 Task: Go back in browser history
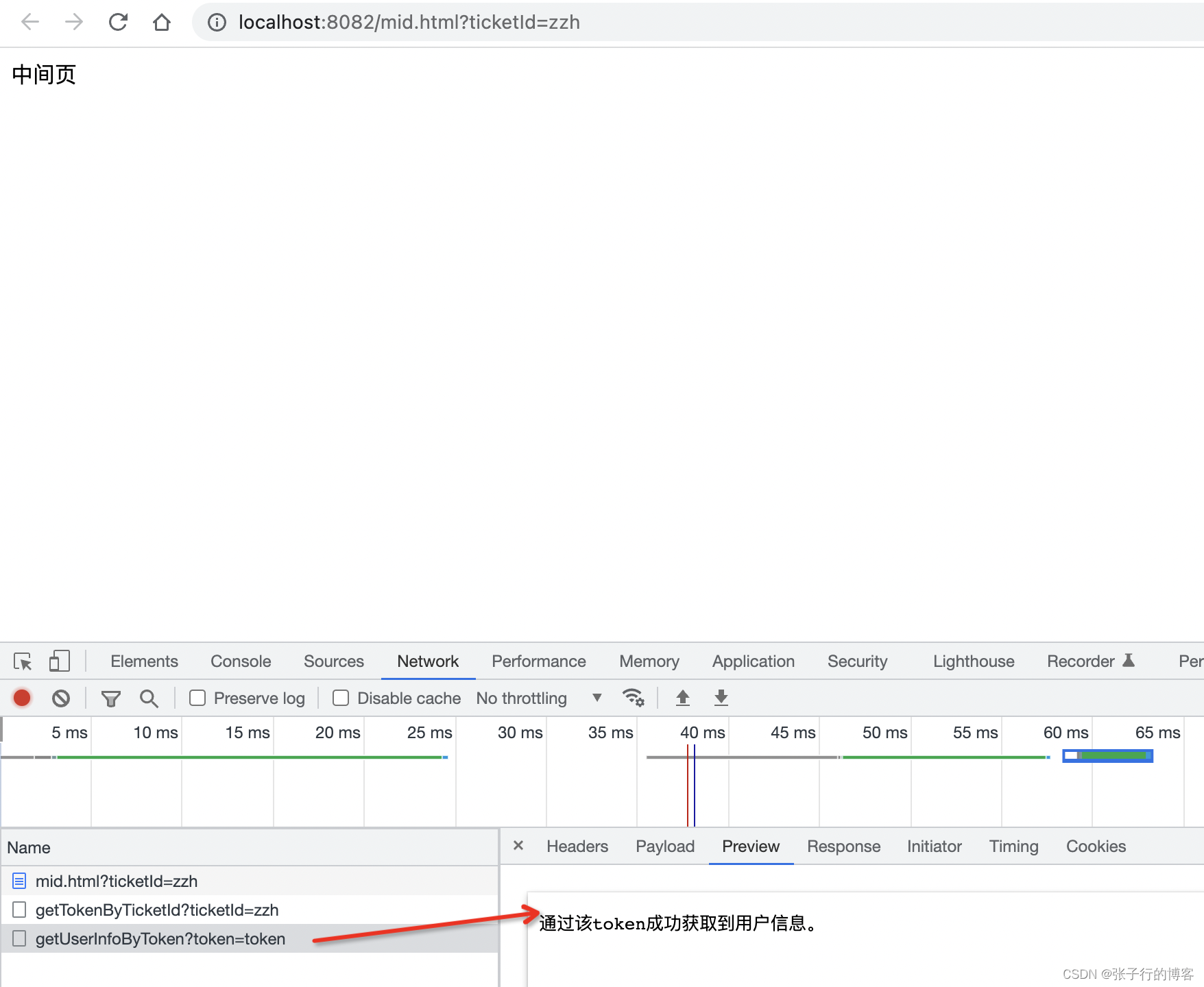coord(30,23)
